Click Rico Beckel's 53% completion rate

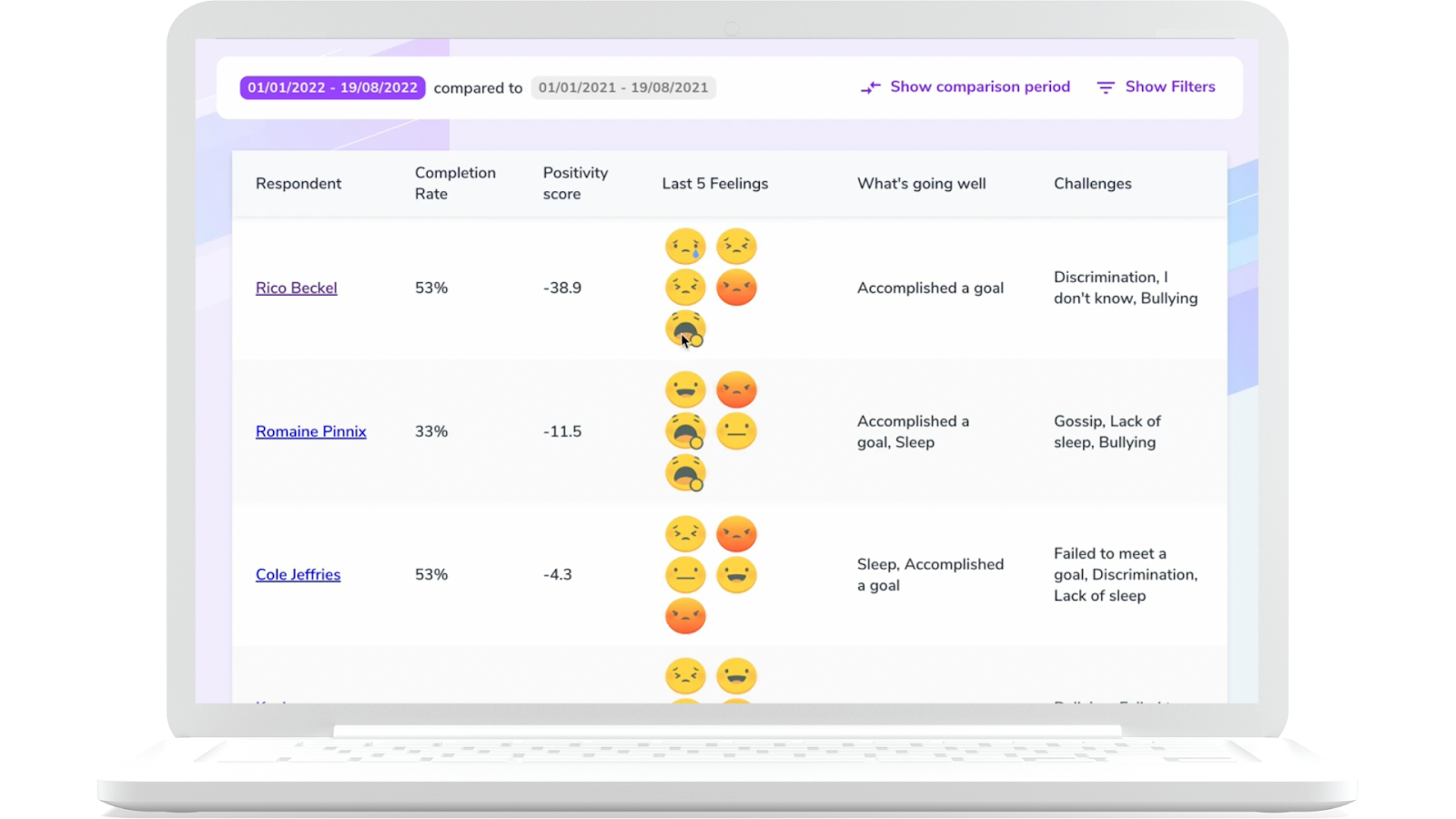click(431, 288)
